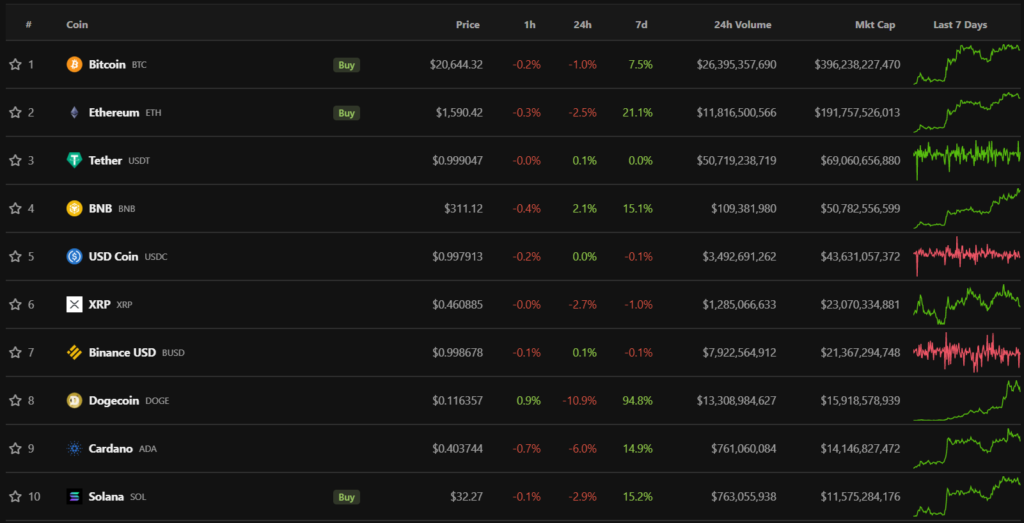Star USD Coin as a favorite

pos(15,257)
